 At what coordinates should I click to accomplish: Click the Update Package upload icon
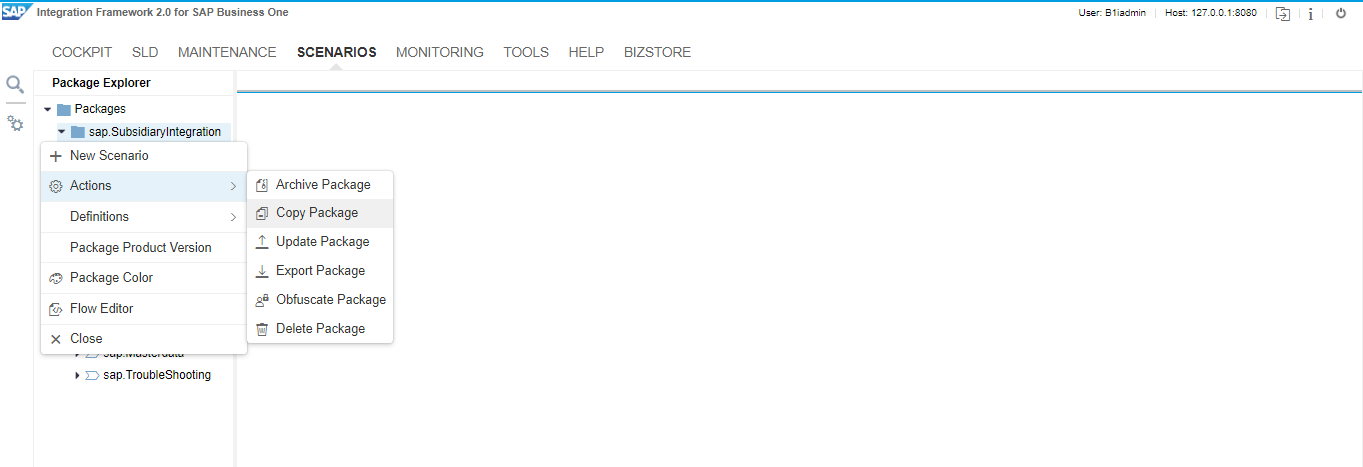point(262,242)
